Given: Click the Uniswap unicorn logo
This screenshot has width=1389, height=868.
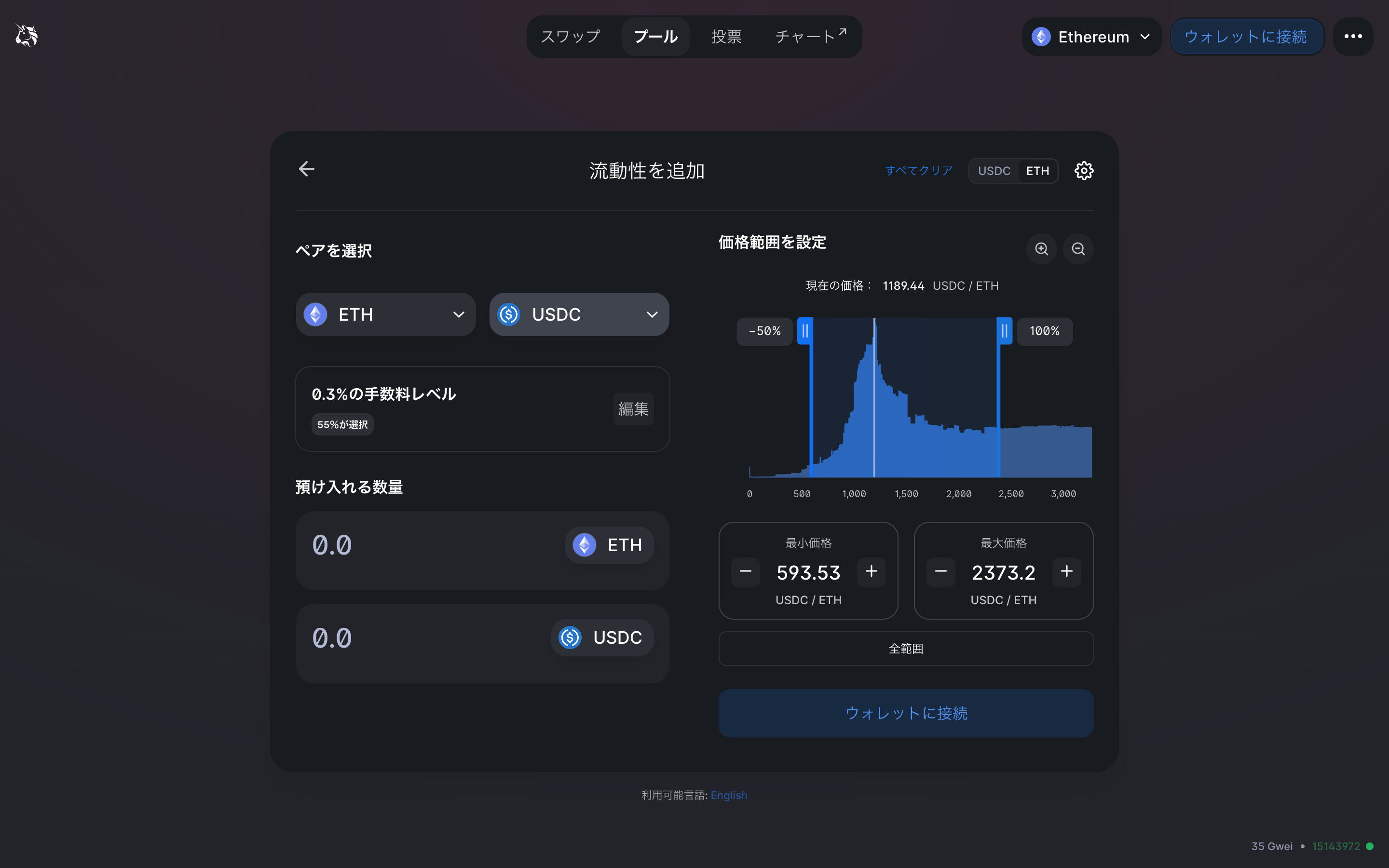Looking at the screenshot, I should (27, 36).
